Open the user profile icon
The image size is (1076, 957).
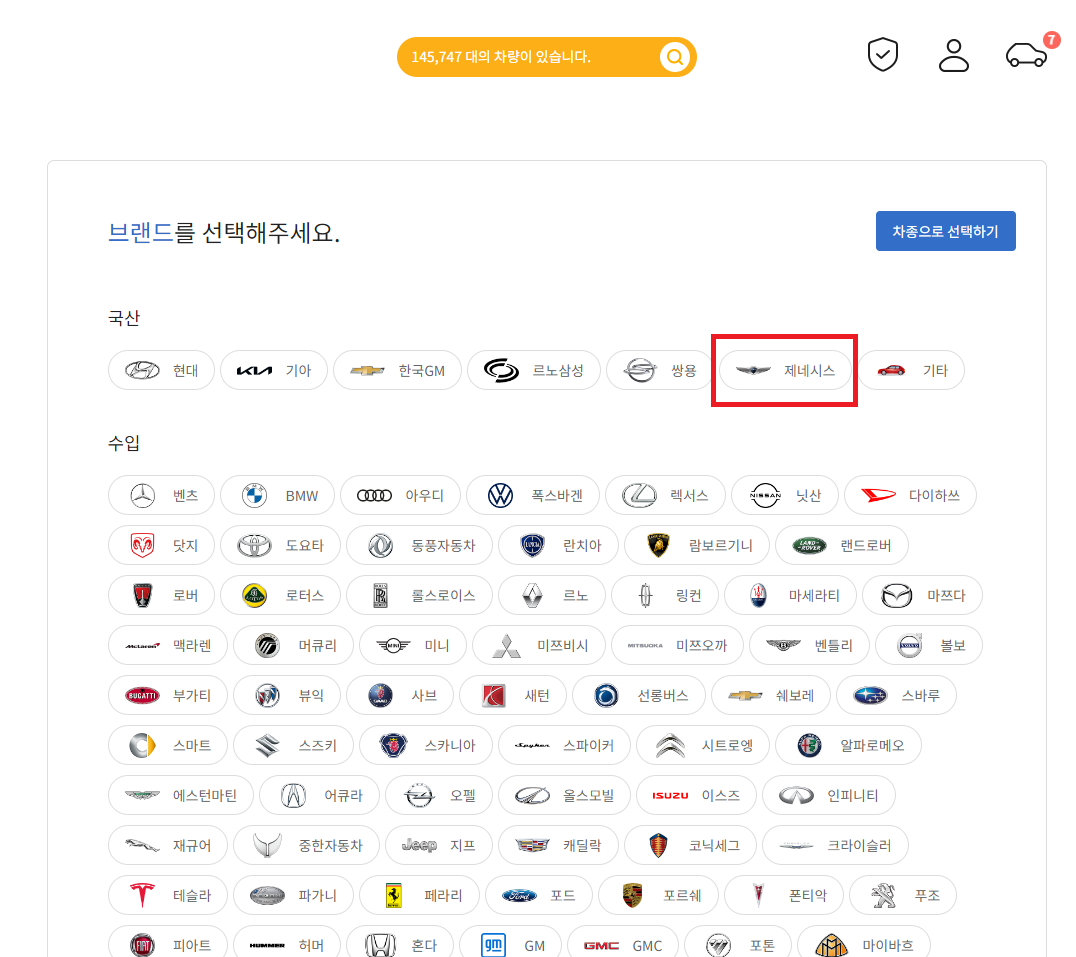tap(953, 56)
